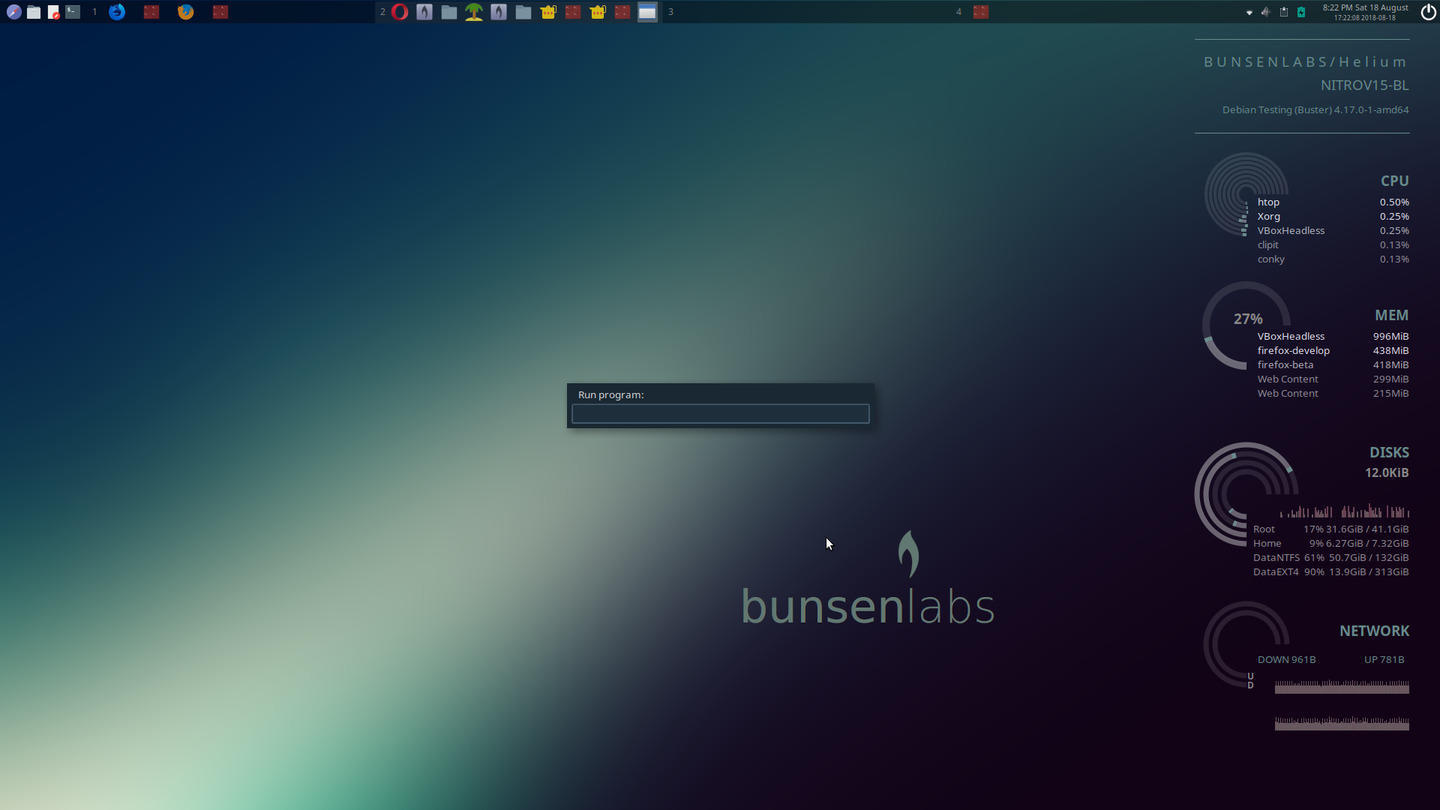Screen dimensions: 1440x810
Task: Open the file manager launcher icon
Action: (34, 12)
